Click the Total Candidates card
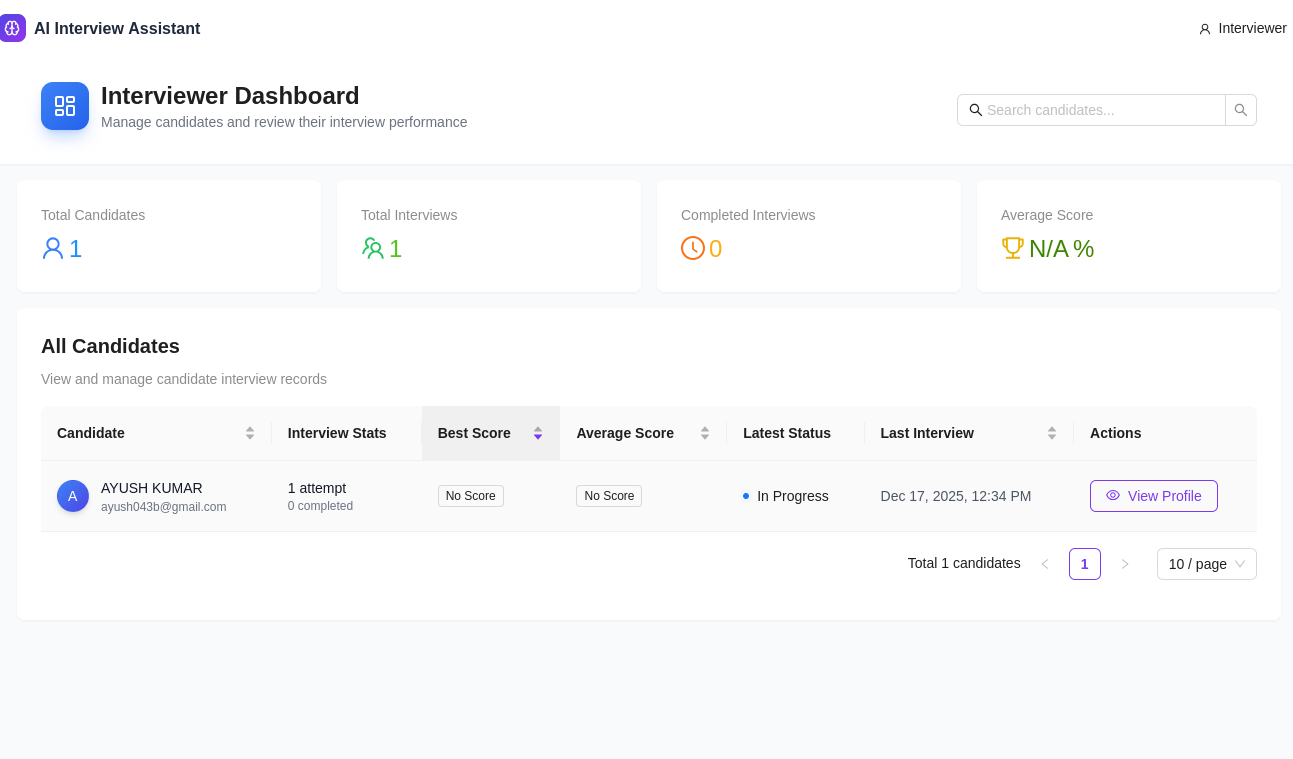This screenshot has width=1293, height=759. click(x=169, y=236)
